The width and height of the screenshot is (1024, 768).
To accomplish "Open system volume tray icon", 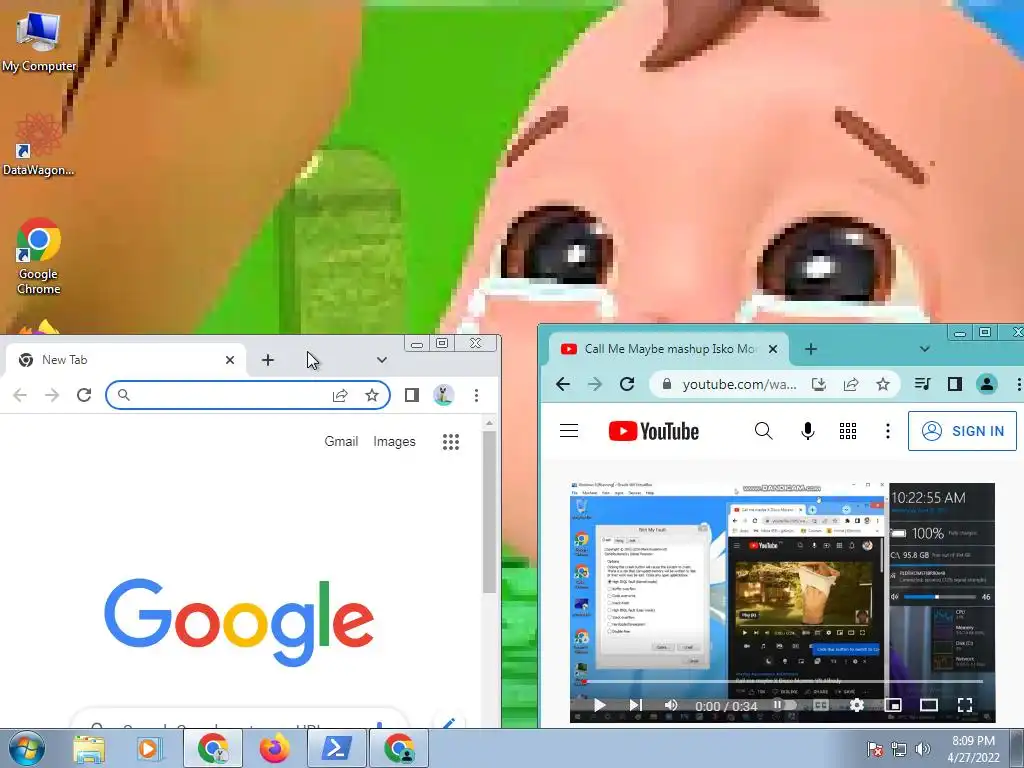I will (923, 749).
